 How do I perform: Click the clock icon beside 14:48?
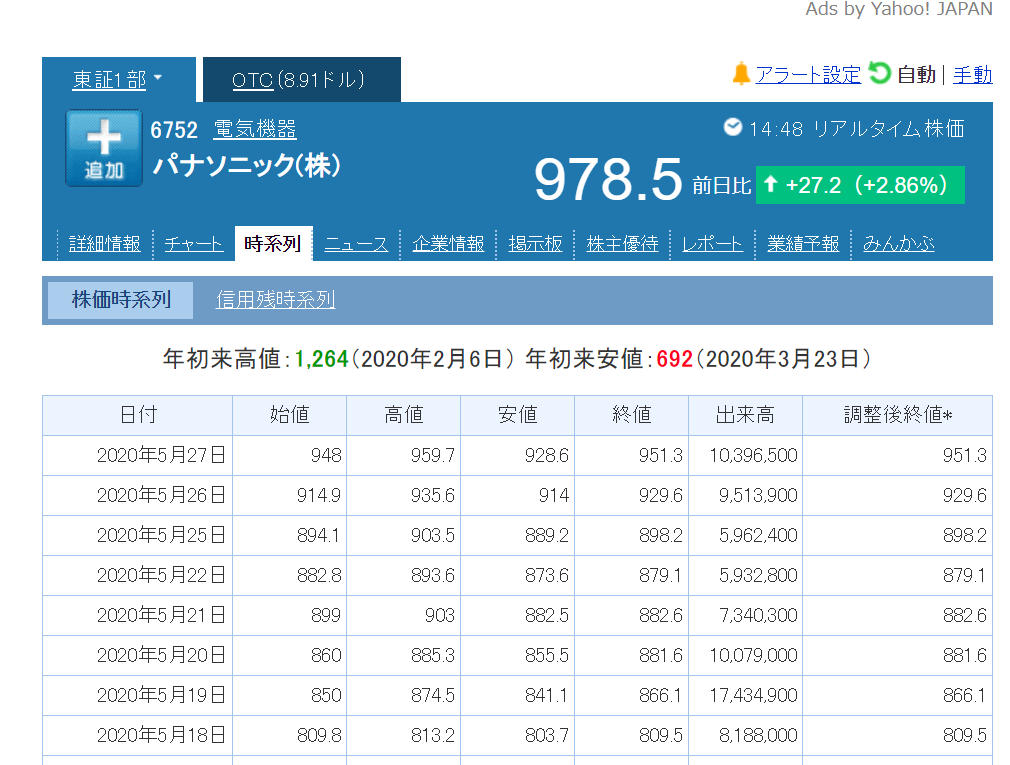[x=732, y=127]
